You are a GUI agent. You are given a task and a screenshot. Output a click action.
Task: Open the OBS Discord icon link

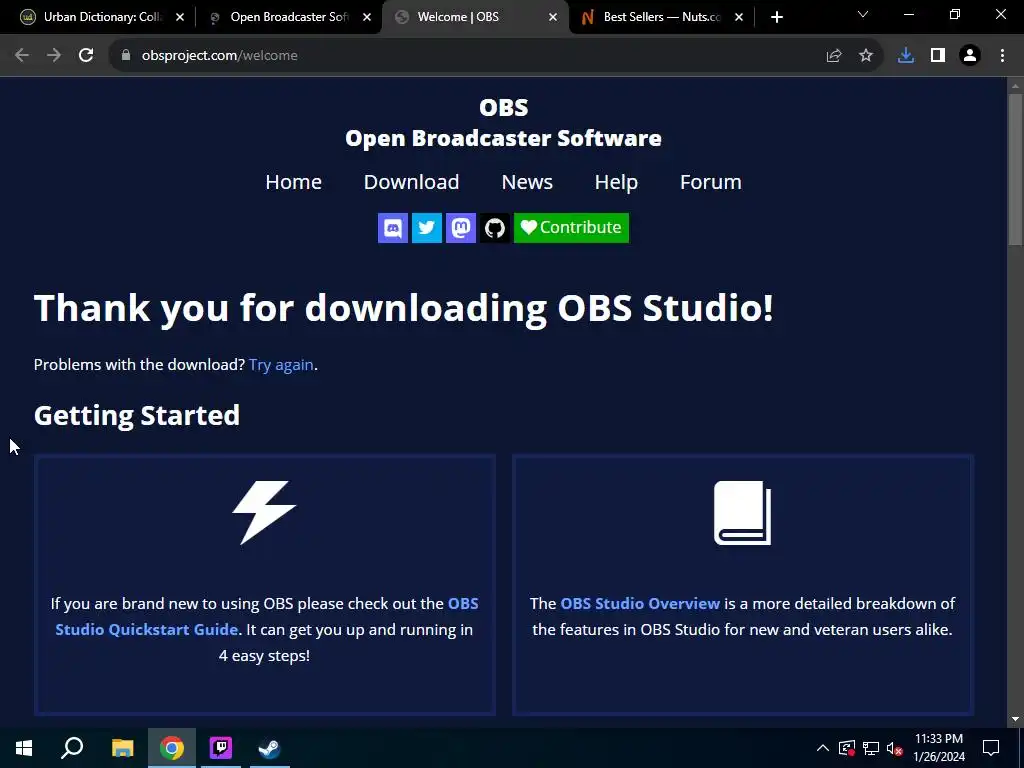click(392, 228)
